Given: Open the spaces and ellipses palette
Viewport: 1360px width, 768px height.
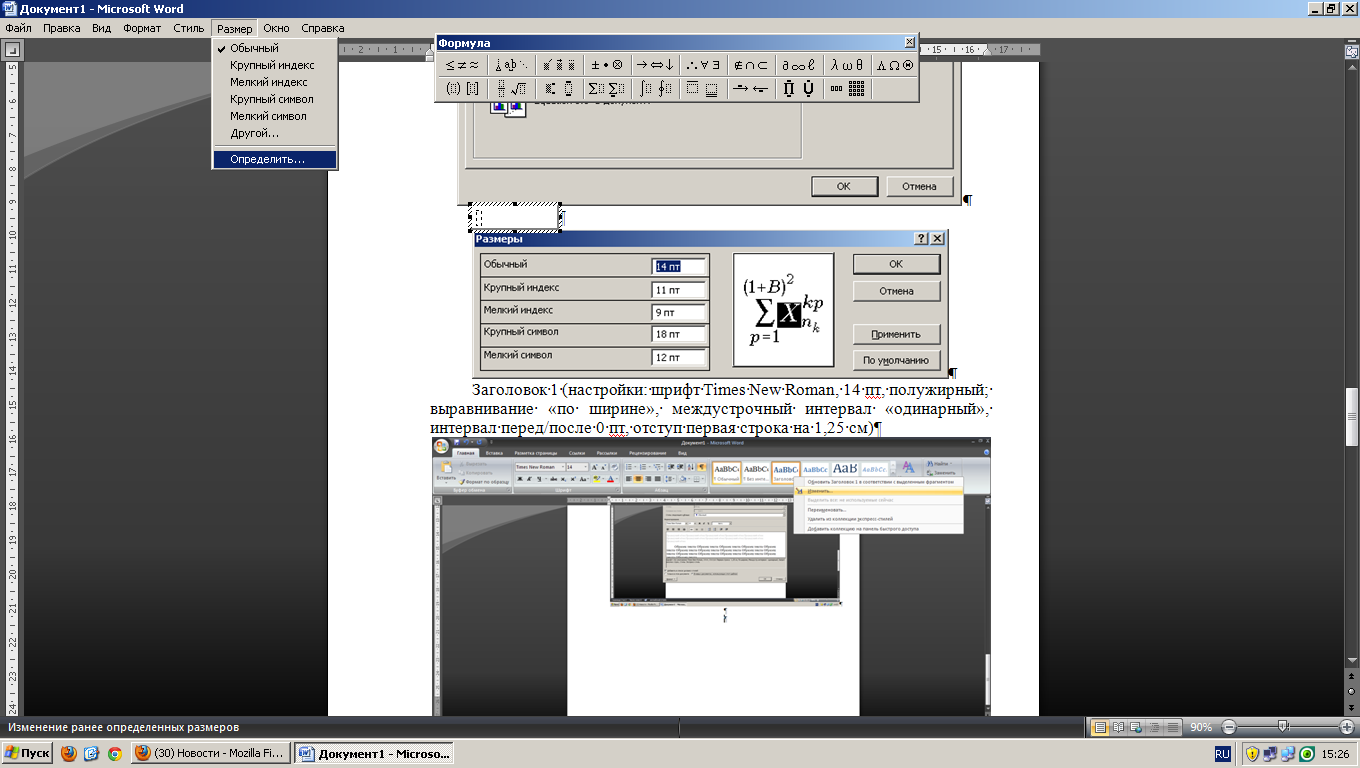Looking at the screenshot, I should [x=510, y=65].
